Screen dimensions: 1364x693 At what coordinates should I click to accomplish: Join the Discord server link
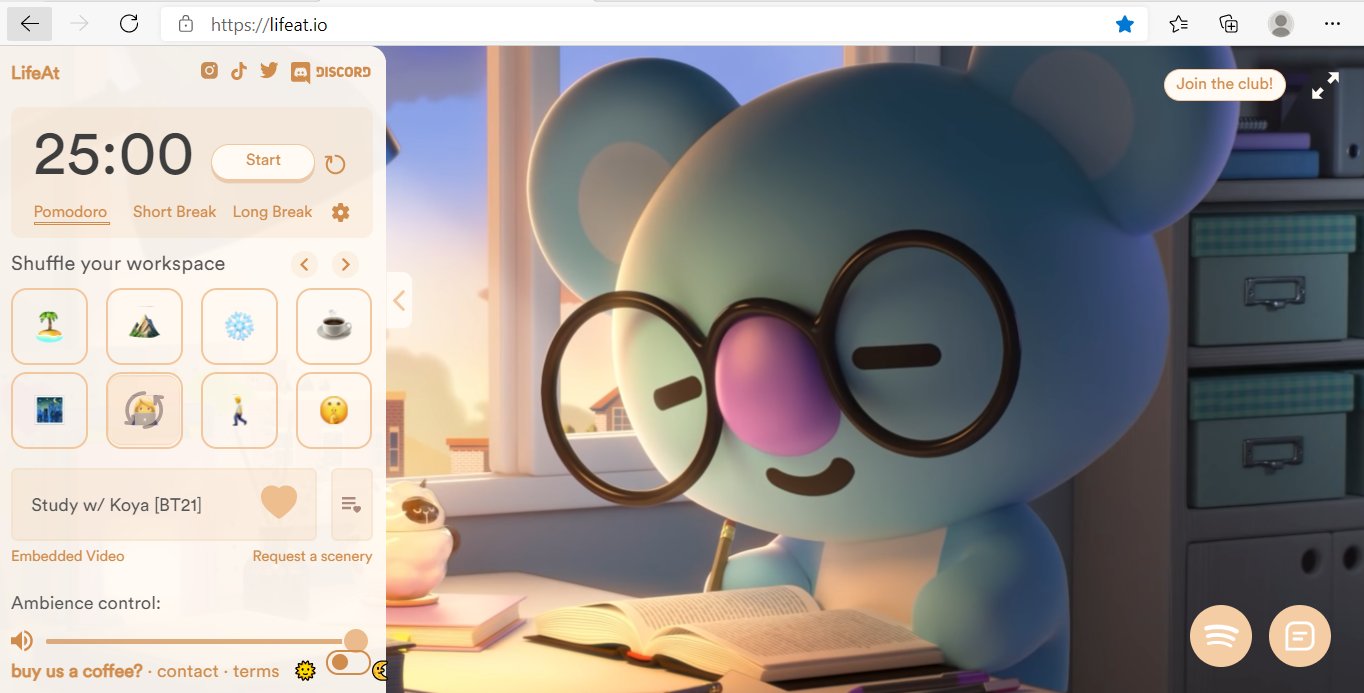[x=330, y=72]
